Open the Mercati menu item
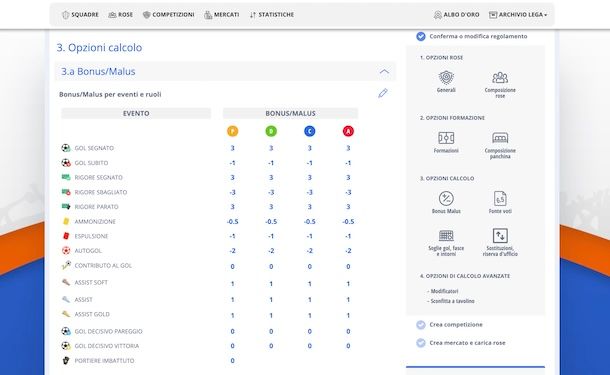The width and height of the screenshot is (610, 375). [222, 15]
